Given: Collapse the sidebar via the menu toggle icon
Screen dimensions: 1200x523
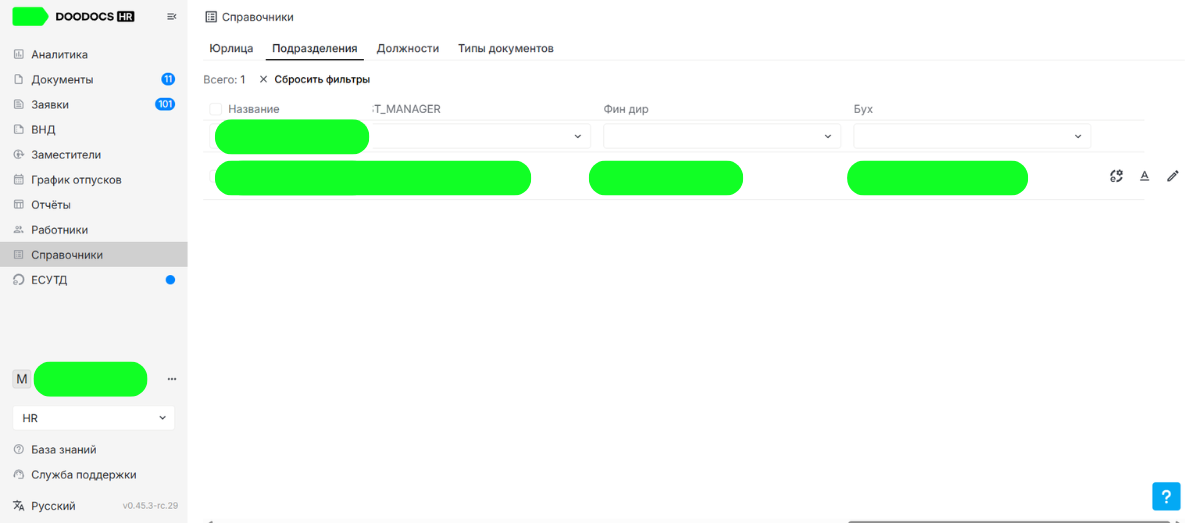Looking at the screenshot, I should [171, 17].
